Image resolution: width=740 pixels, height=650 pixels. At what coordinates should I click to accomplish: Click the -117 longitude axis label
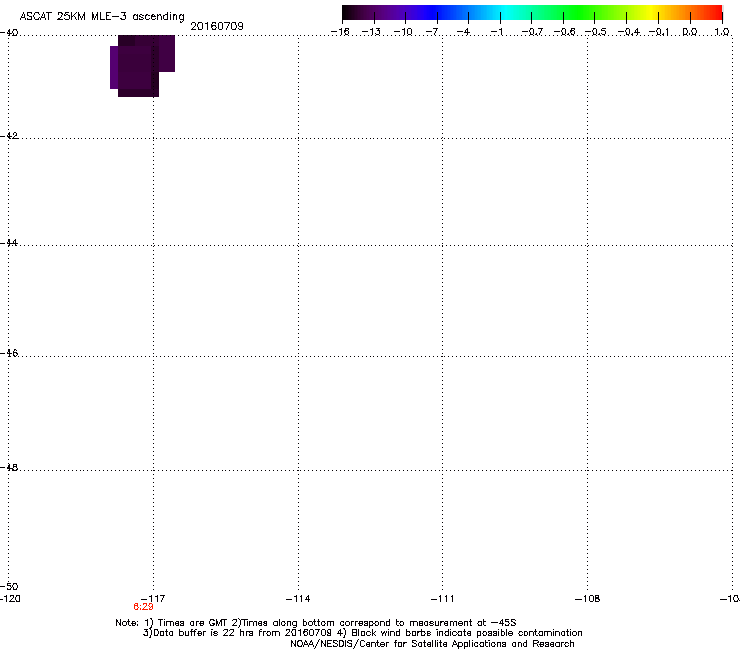[x=153, y=599]
